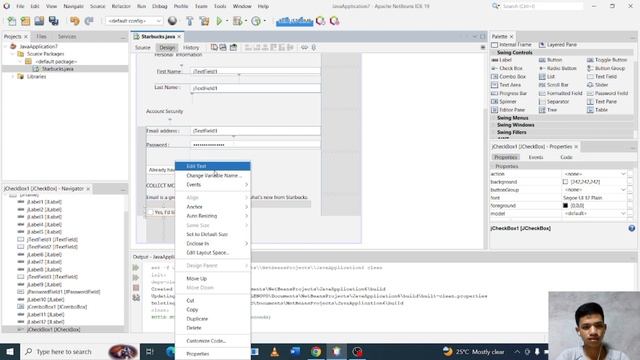Open the Events submenu in the context menu
The height and width of the screenshot is (360, 640).
(x=213, y=184)
